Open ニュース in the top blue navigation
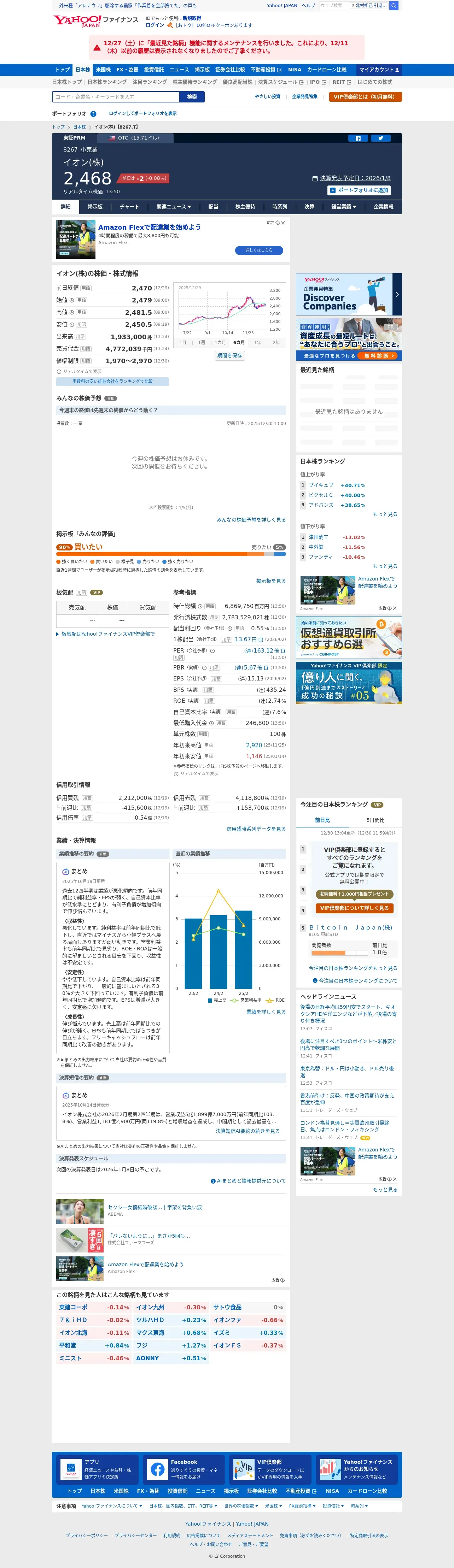 point(179,70)
